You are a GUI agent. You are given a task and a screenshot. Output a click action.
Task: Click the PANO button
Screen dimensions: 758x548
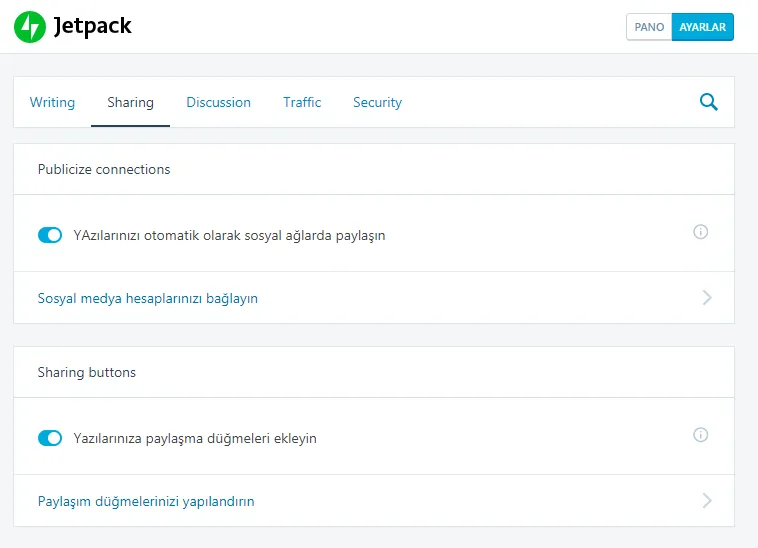649,27
